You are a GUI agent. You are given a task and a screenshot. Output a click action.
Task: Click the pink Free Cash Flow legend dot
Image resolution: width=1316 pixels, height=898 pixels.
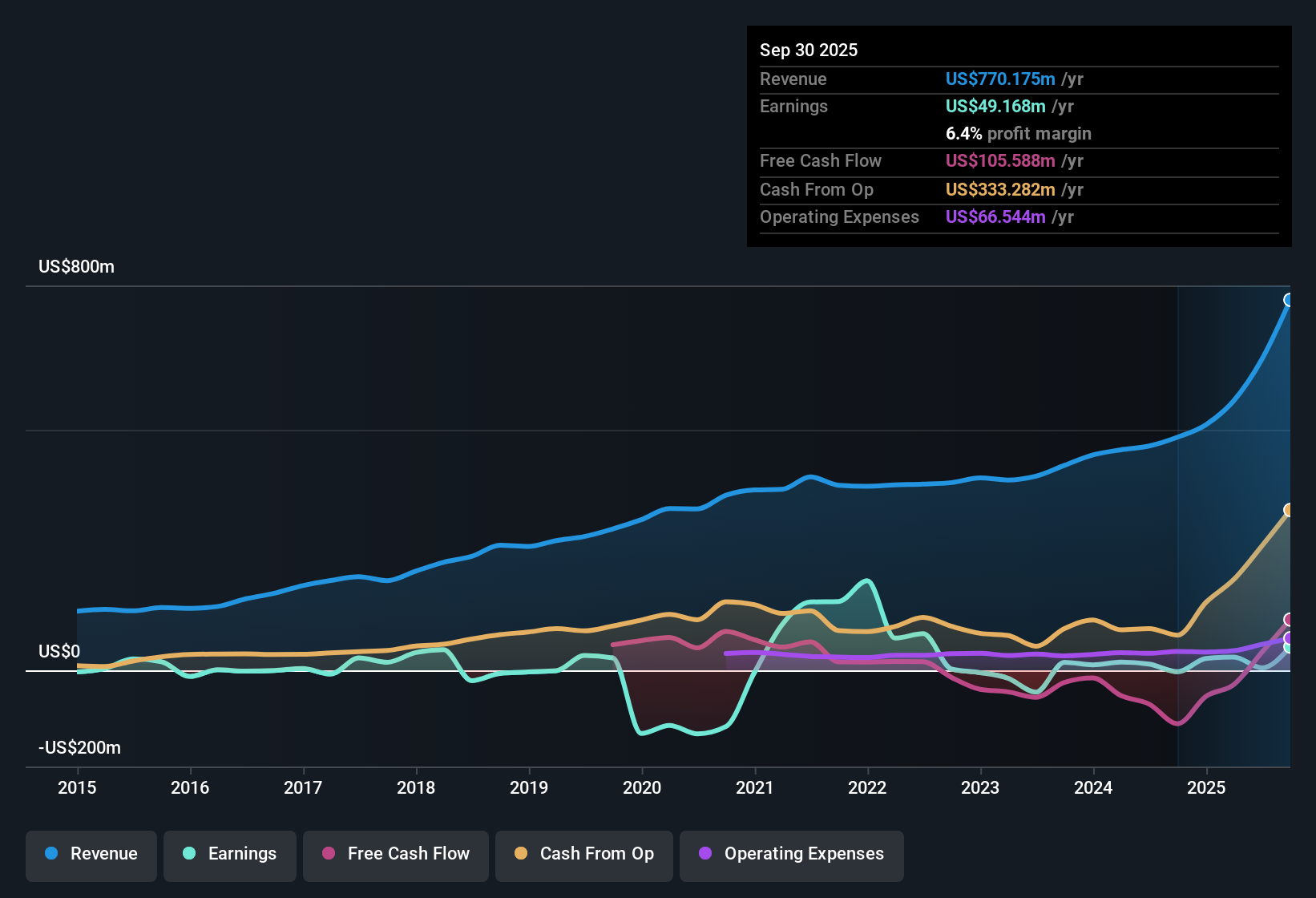pos(328,854)
